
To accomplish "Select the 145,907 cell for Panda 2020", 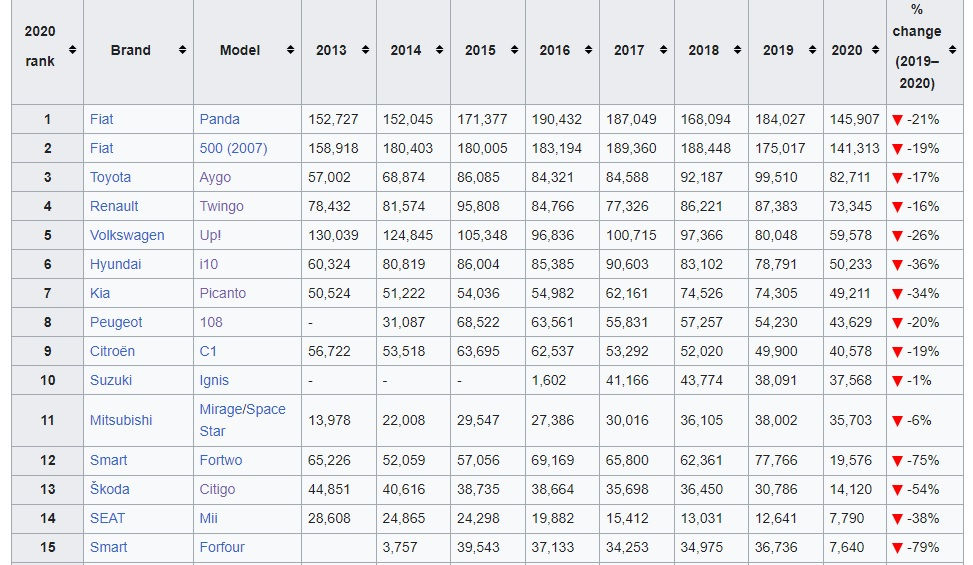I will coord(854,119).
